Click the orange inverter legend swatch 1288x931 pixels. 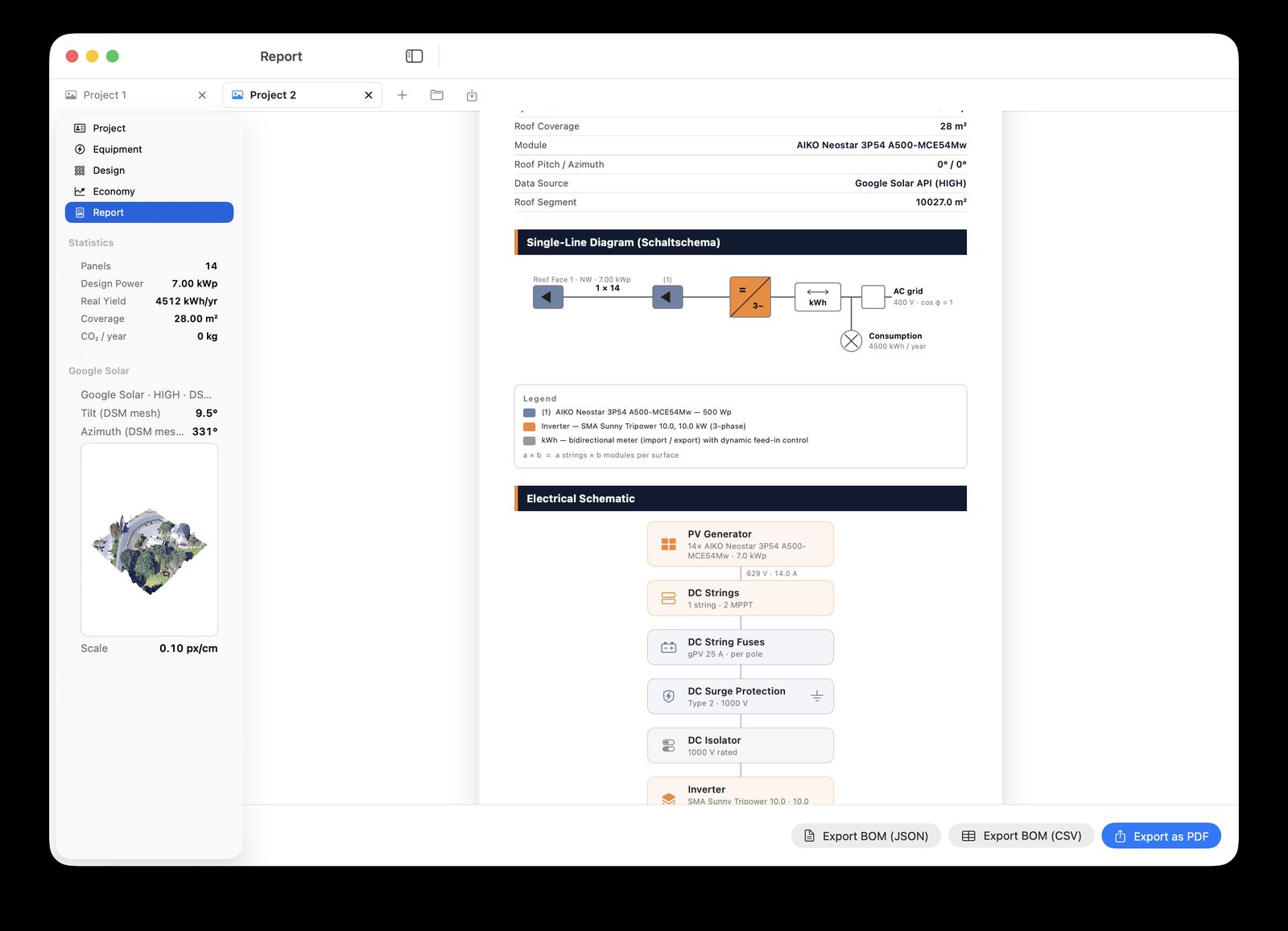(x=529, y=426)
